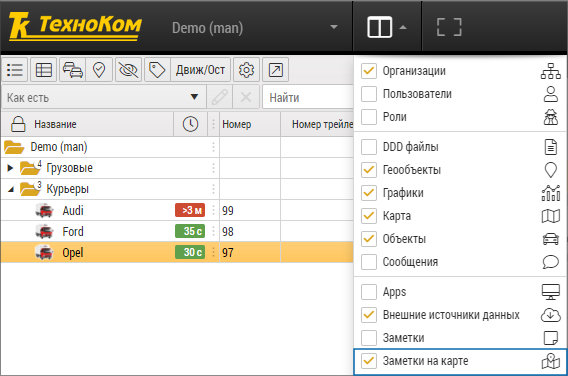Switch to table view icon
Screen dimensions: 568x376
tap(43, 70)
